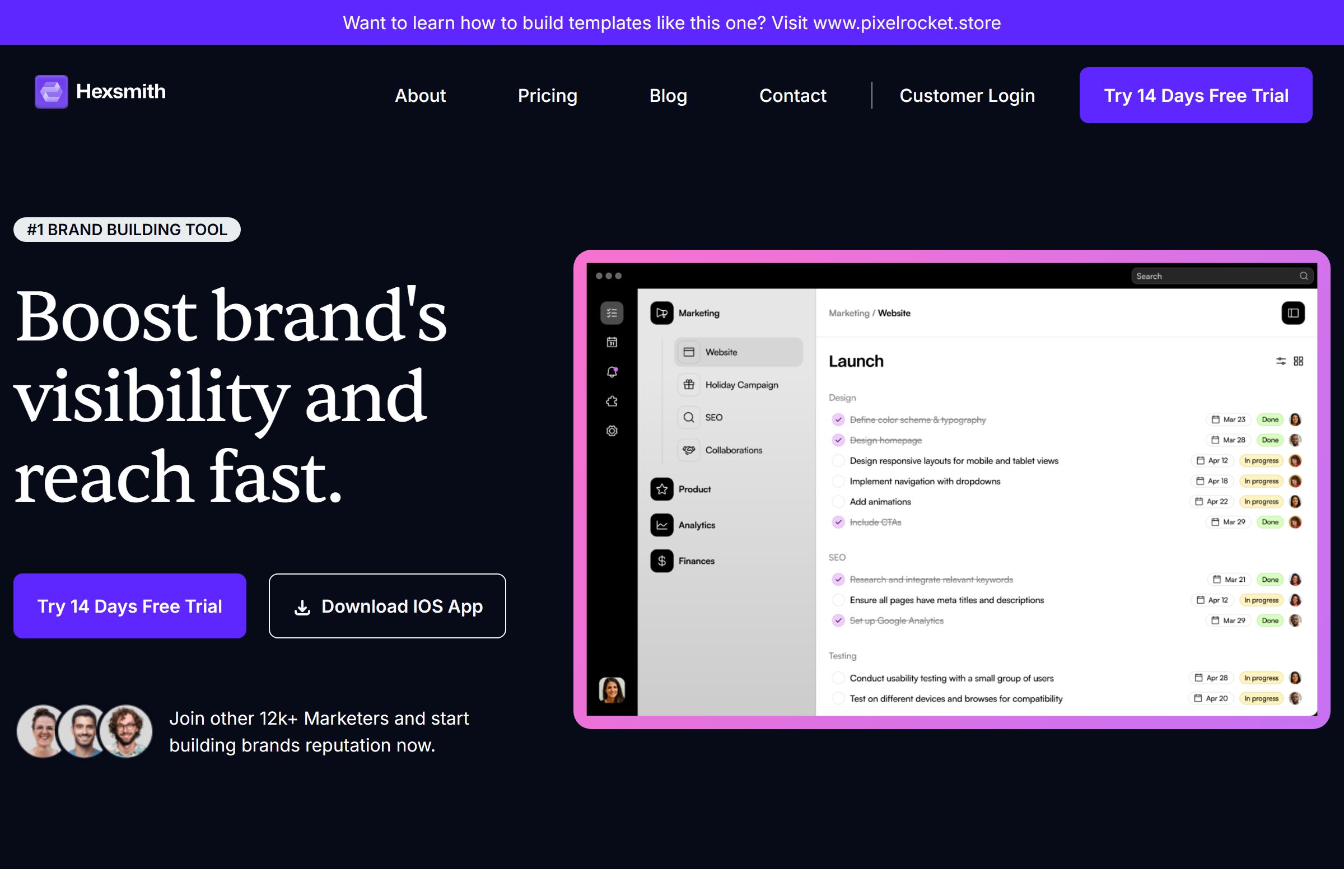Click the panel layout toggle icon

[1292, 313]
